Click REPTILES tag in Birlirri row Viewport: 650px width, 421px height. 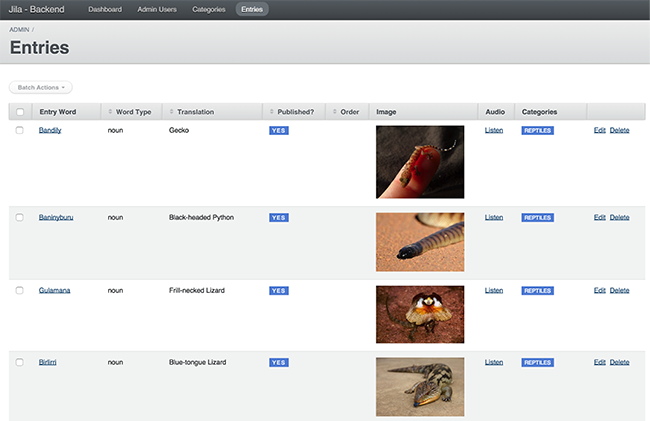click(537, 362)
